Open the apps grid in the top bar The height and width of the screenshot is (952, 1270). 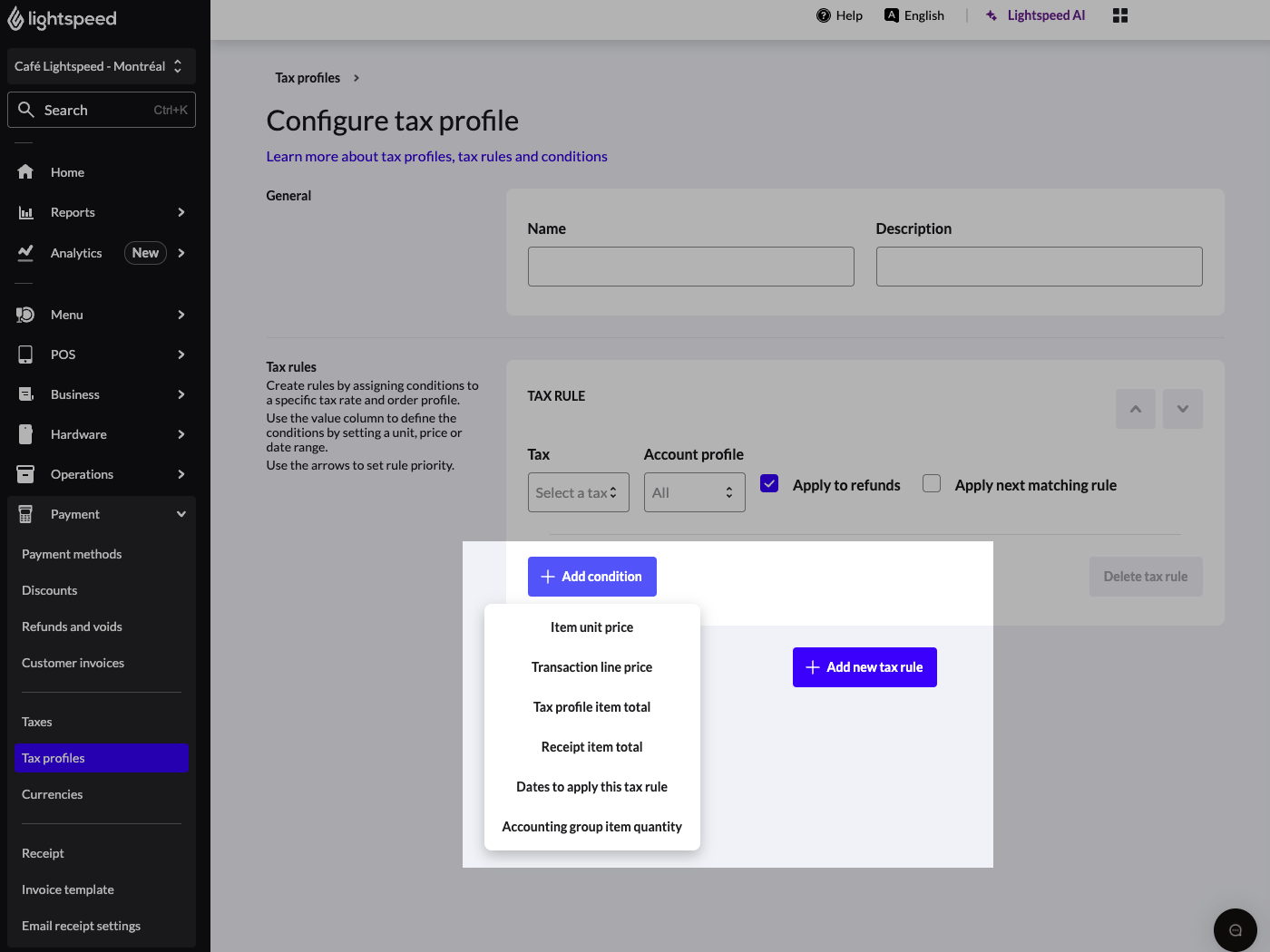pyautogui.click(x=1120, y=15)
